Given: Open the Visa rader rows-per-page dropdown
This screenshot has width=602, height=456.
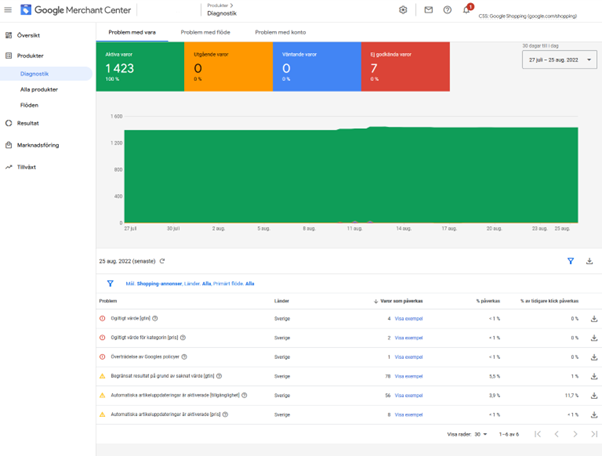Looking at the screenshot, I should (481, 434).
